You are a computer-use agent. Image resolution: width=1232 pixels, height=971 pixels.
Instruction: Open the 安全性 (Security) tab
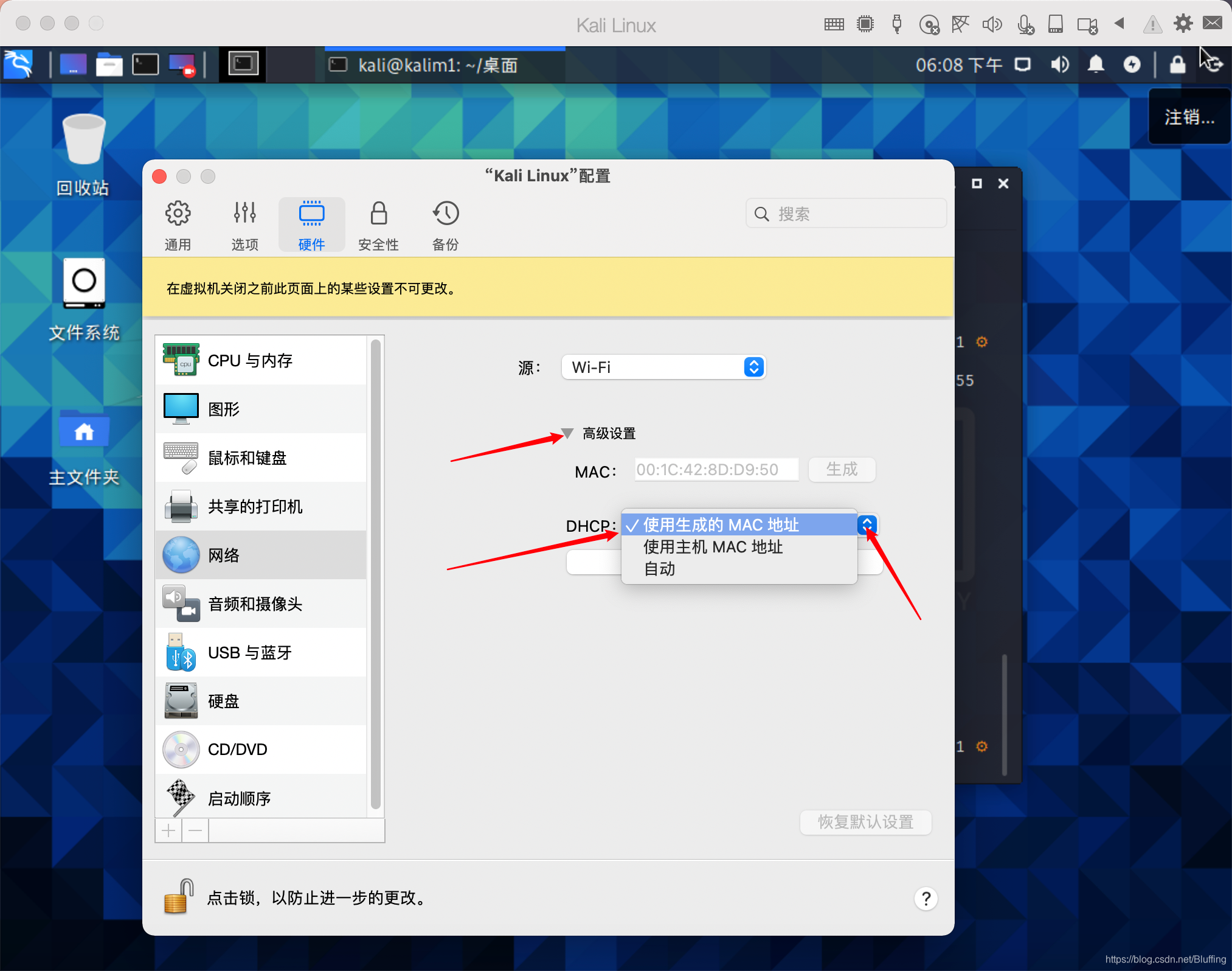click(378, 225)
